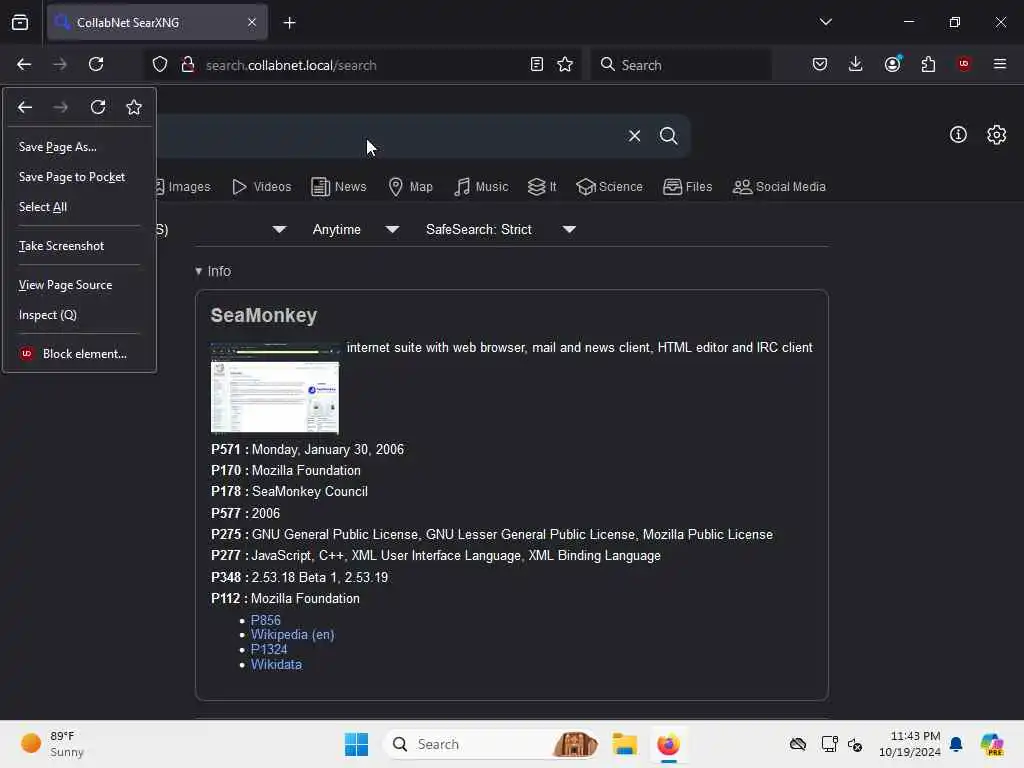Choose View Page Source

[79, 285]
